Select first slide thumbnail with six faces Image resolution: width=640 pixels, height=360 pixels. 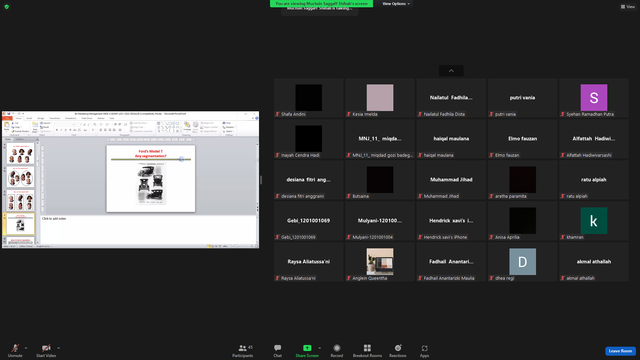pos(20,153)
